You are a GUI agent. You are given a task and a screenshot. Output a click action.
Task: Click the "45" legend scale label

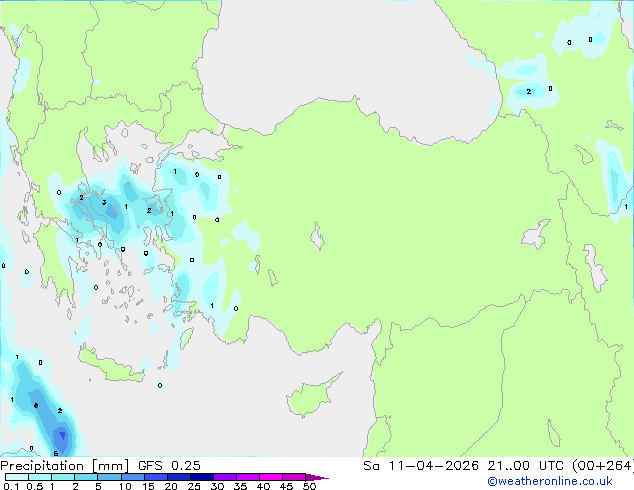pos(286,486)
